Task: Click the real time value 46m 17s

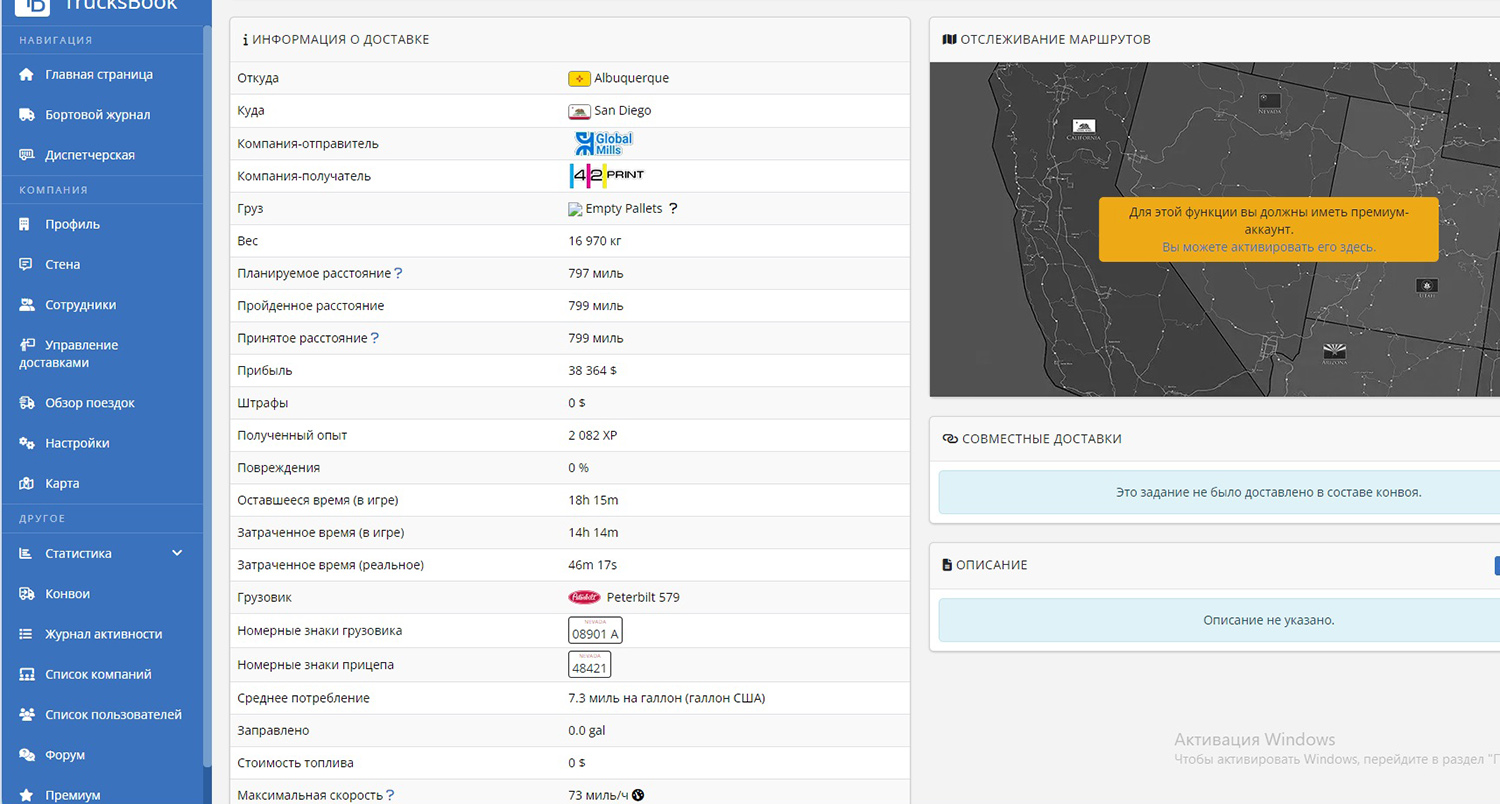Action: click(x=594, y=565)
